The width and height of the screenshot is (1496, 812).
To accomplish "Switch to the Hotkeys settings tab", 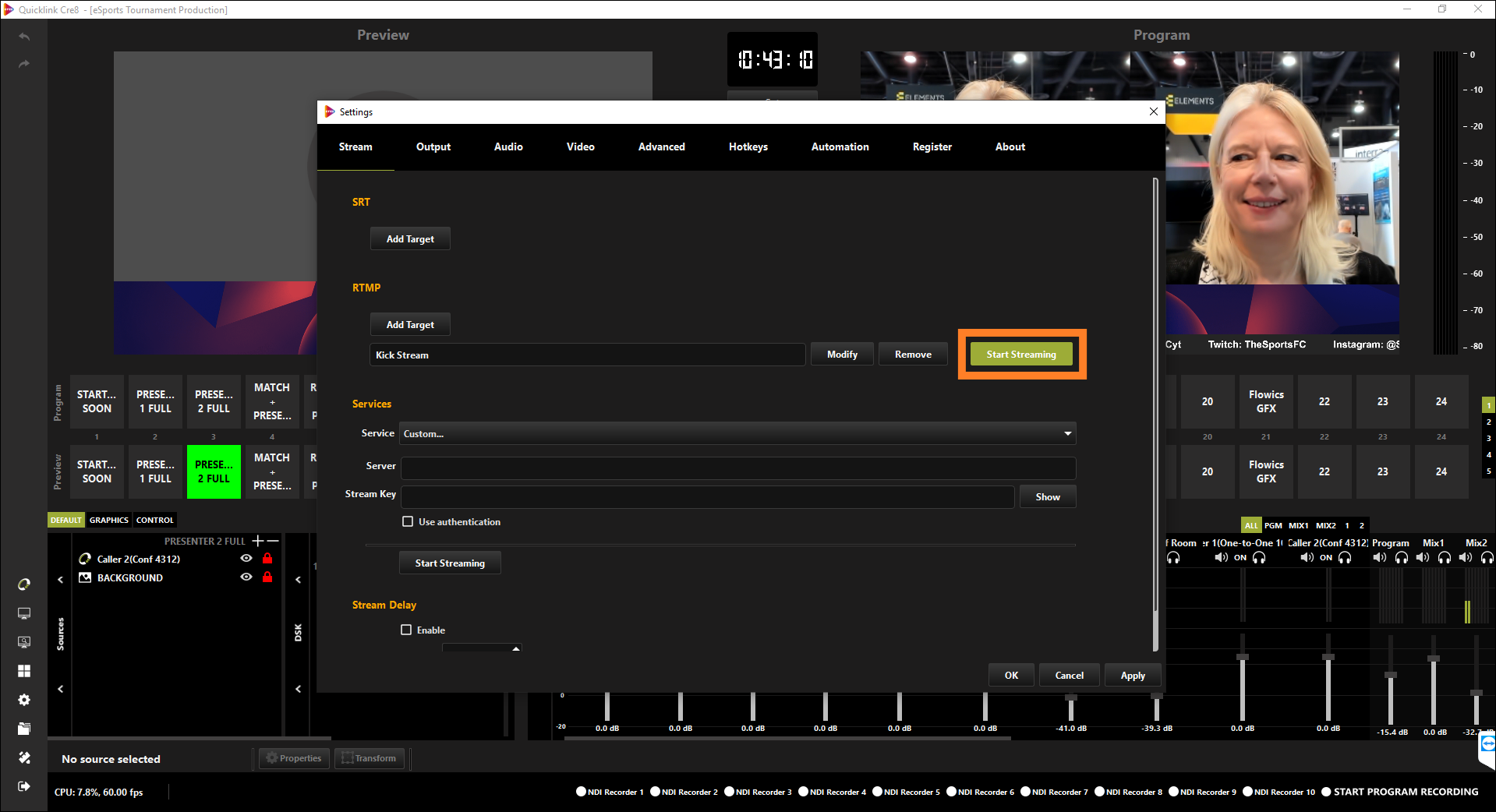I will pyautogui.click(x=748, y=147).
